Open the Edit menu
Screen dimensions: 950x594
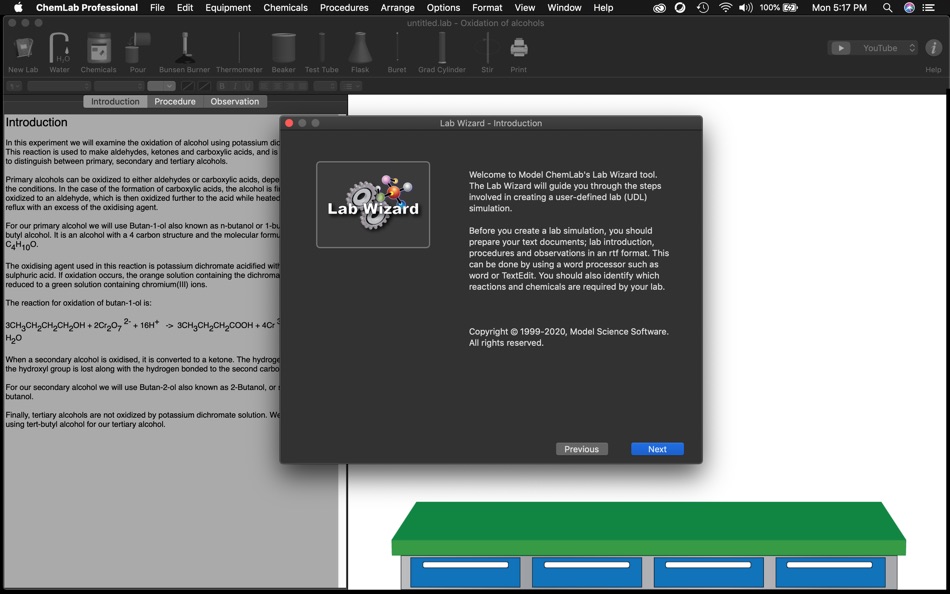pos(185,8)
